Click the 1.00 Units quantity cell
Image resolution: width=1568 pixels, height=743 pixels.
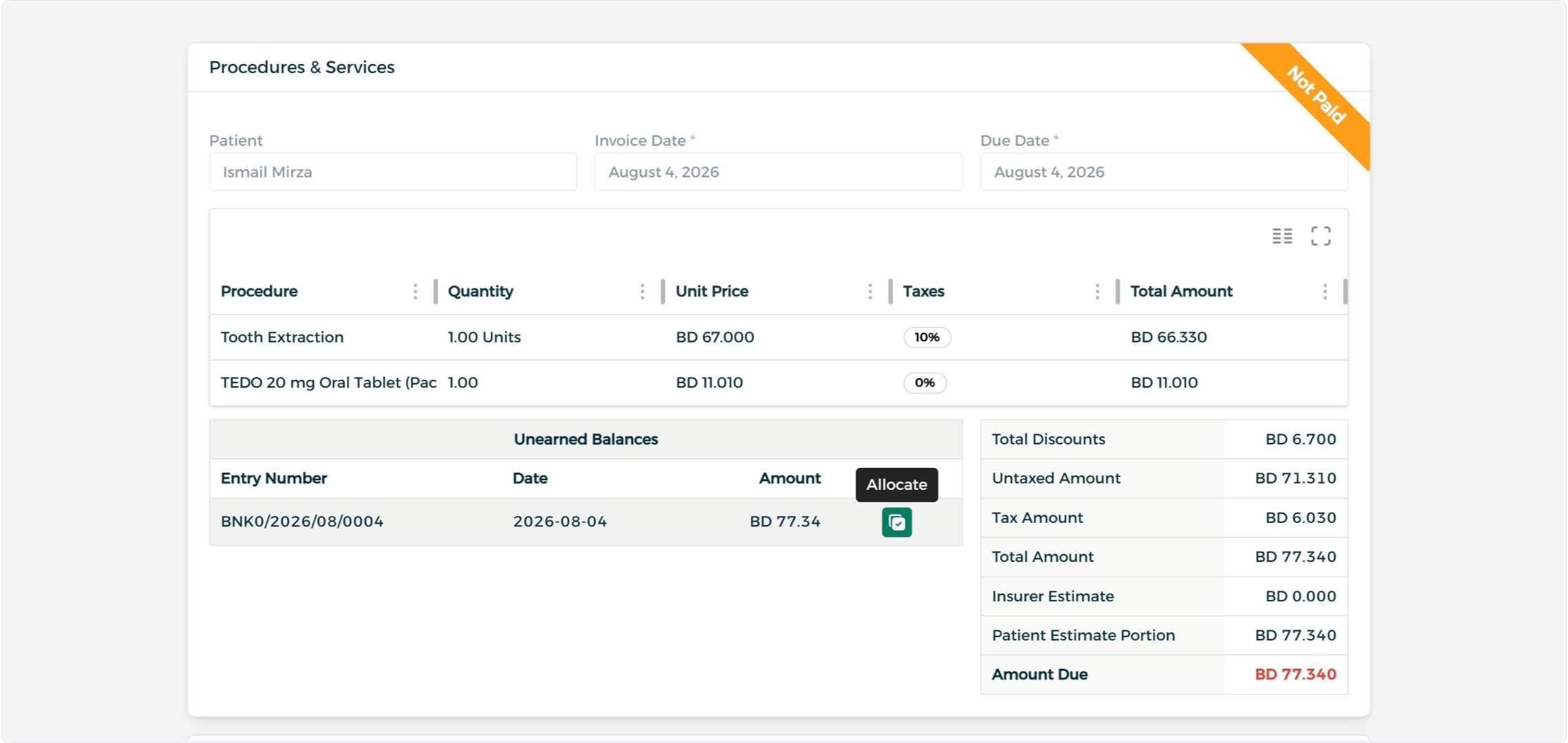click(485, 337)
